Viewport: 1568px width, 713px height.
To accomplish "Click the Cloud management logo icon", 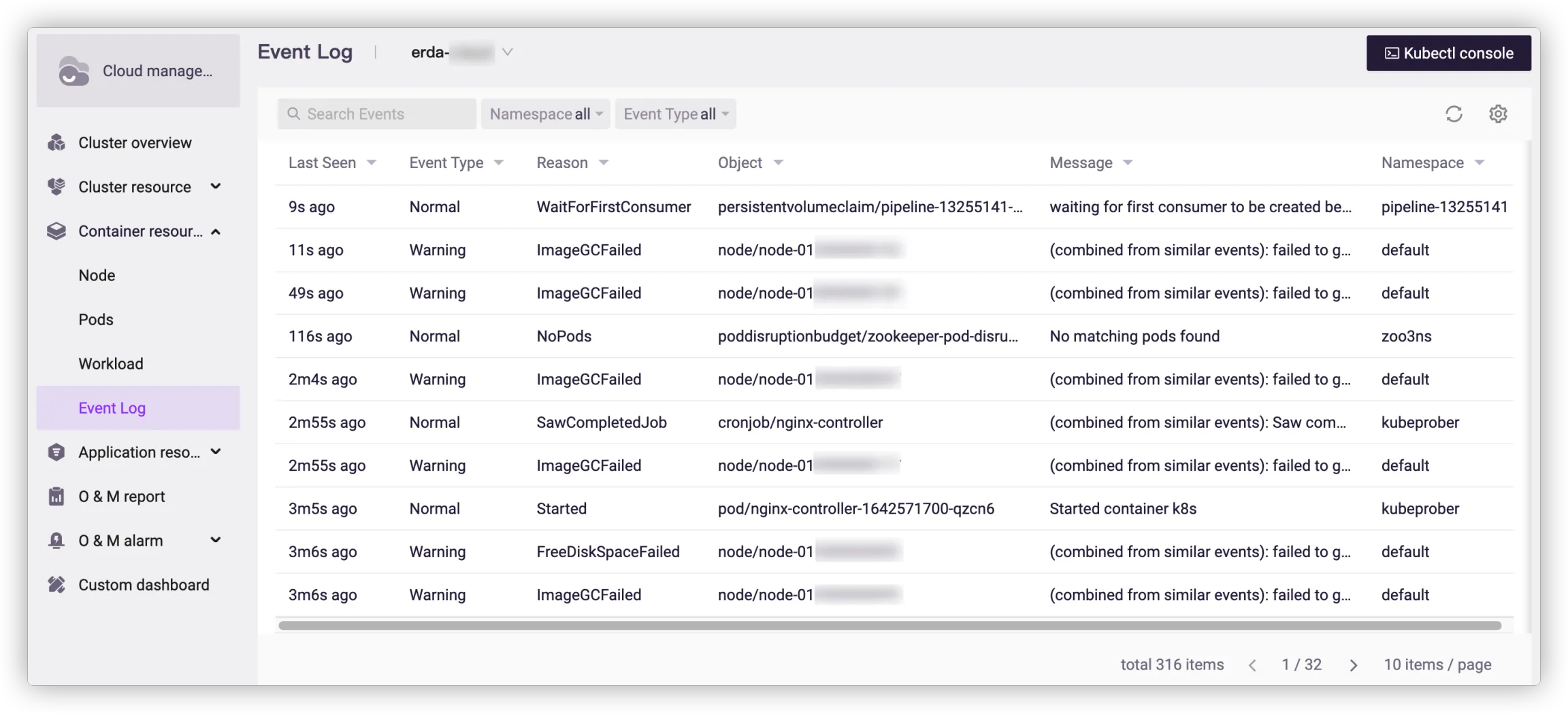I will pyautogui.click(x=73, y=71).
